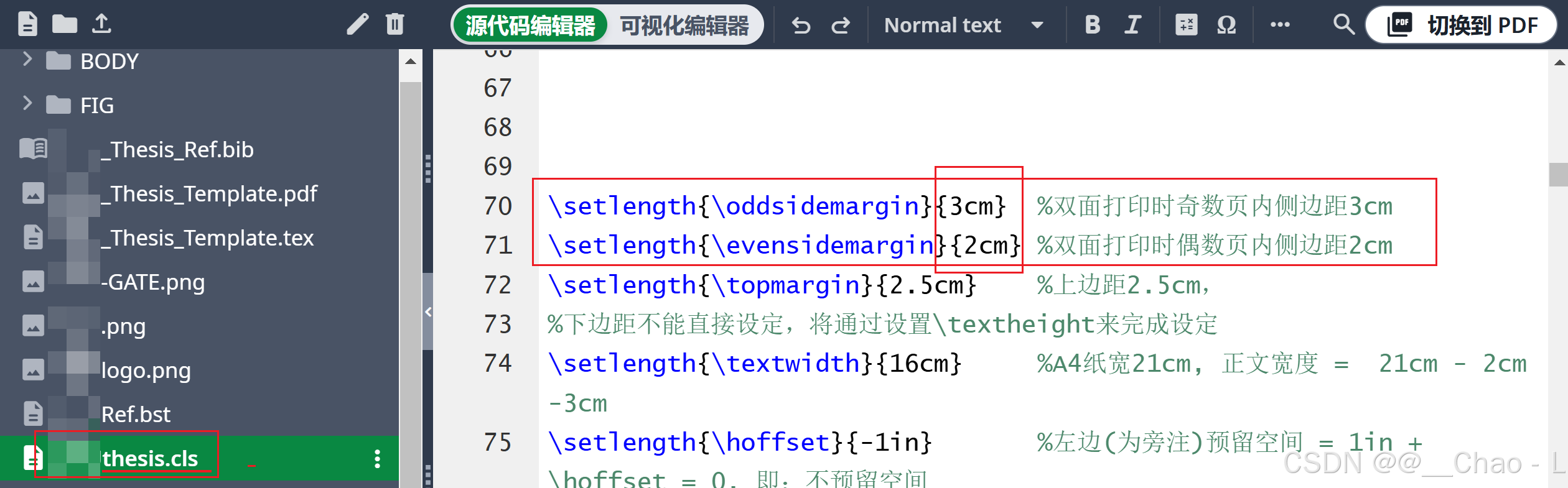Click the editor scrollbar up arrow
The image size is (1568, 488).
[x=1560, y=62]
